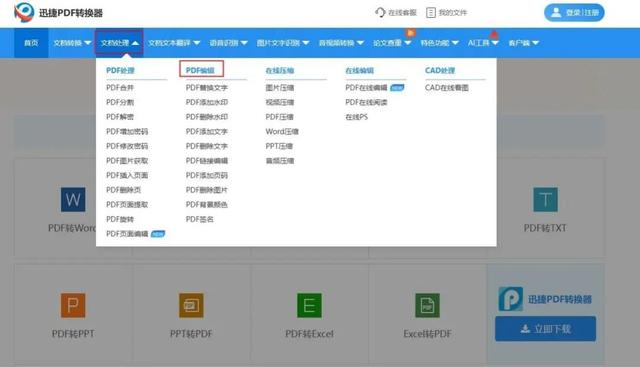
Task: Click the 迅捷PDF转换器 download promo P icon
Action: point(510,299)
